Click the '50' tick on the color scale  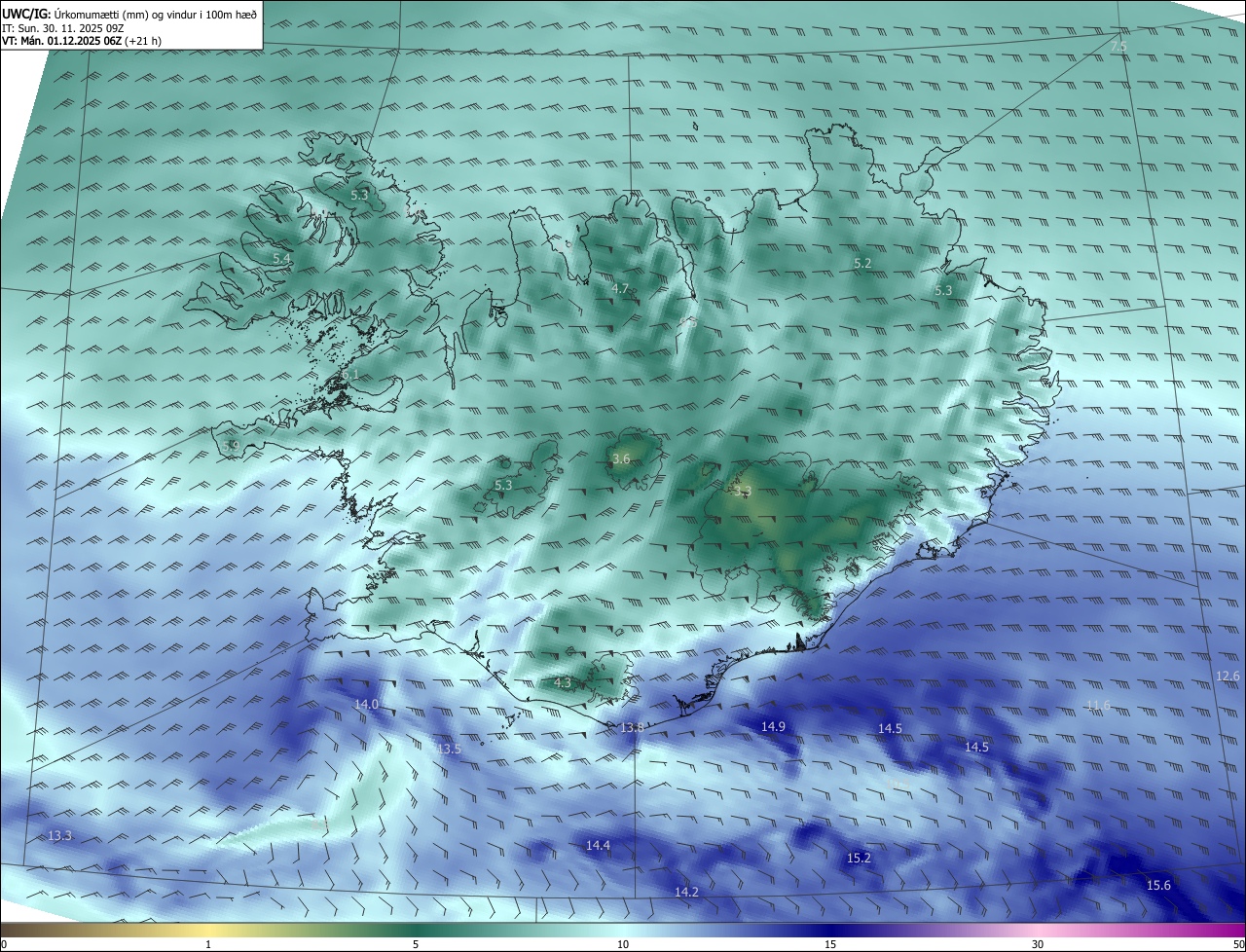[x=1238, y=944]
